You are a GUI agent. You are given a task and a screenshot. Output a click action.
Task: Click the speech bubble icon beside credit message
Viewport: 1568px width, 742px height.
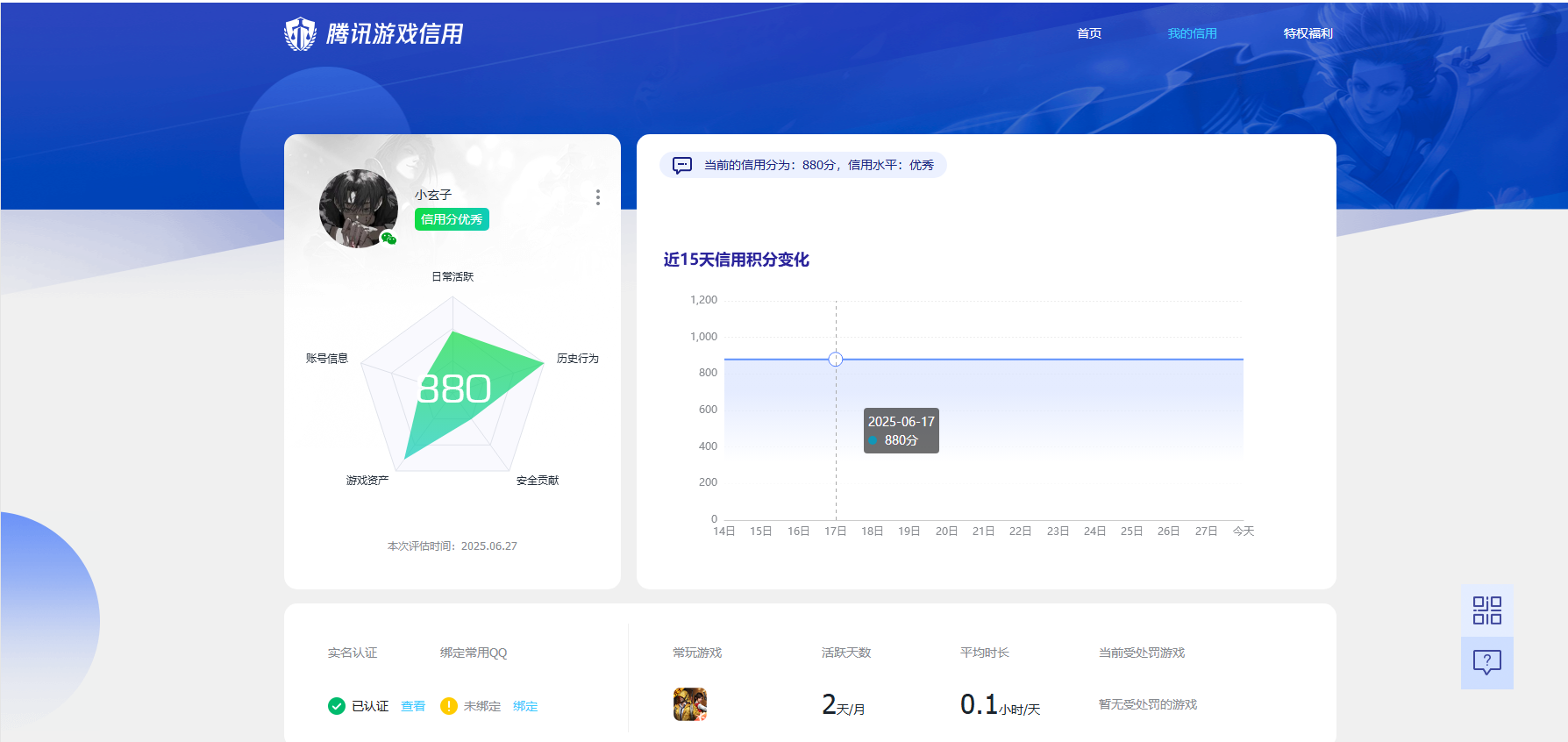click(x=682, y=165)
